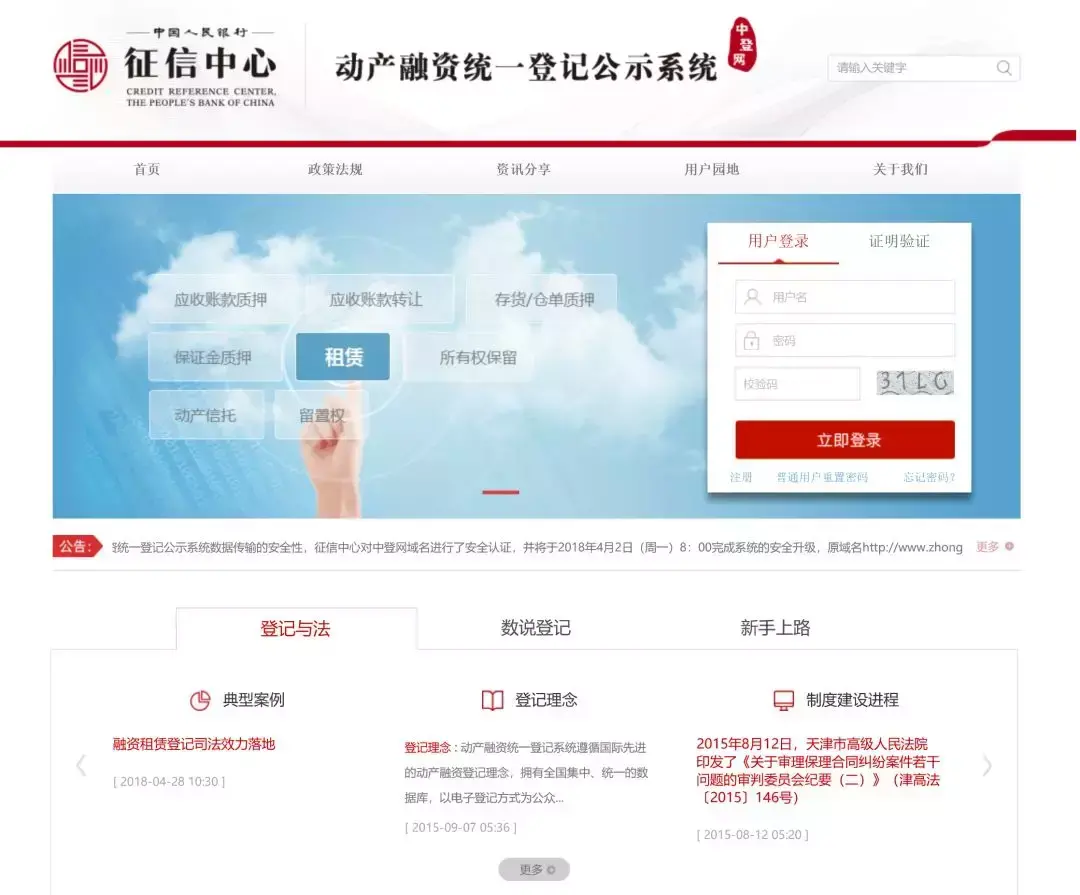Image resolution: width=1080 pixels, height=895 pixels.
Task: Click the red carousel dot indicator
Action: 501,492
